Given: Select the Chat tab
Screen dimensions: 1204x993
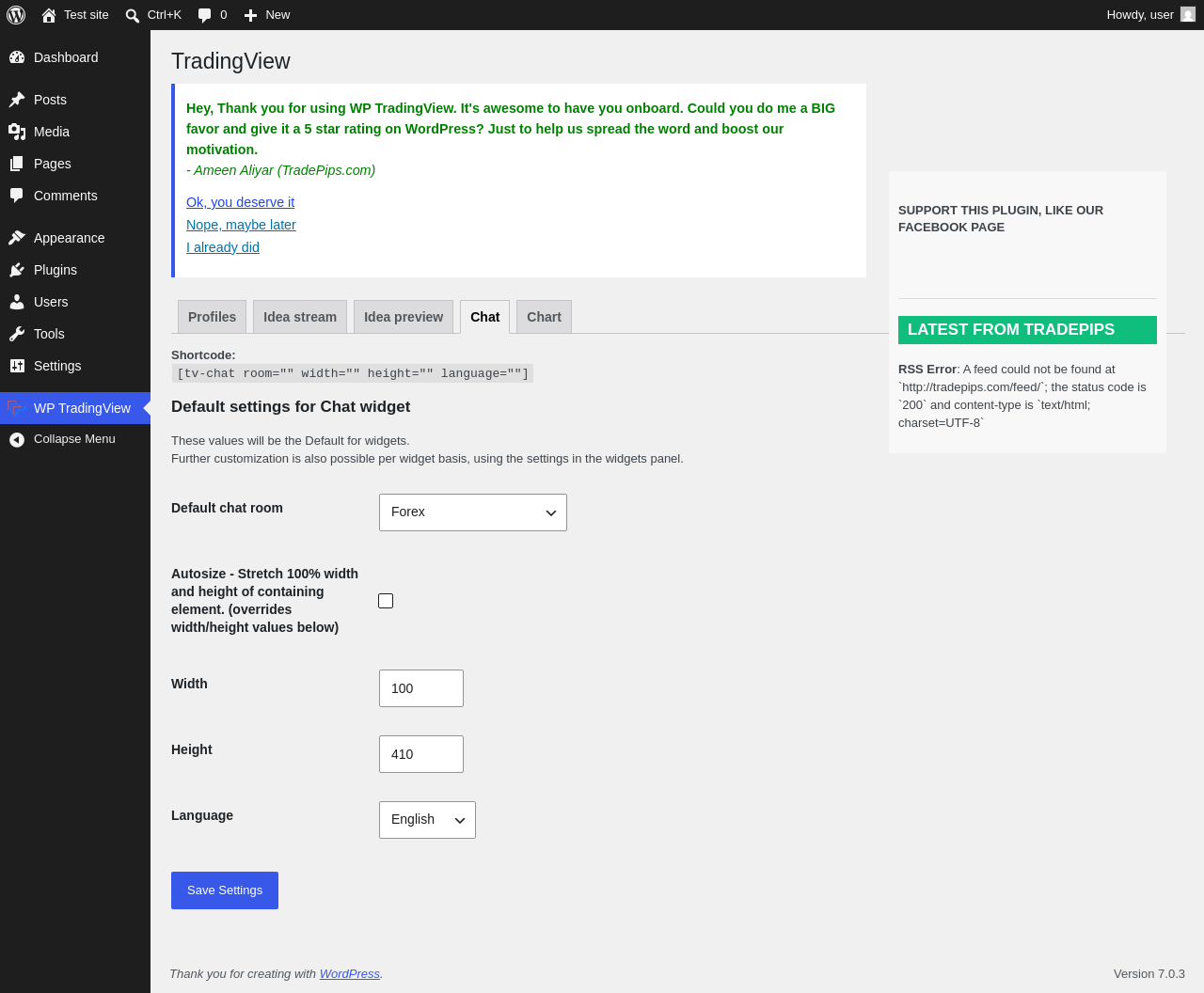Looking at the screenshot, I should (x=485, y=317).
